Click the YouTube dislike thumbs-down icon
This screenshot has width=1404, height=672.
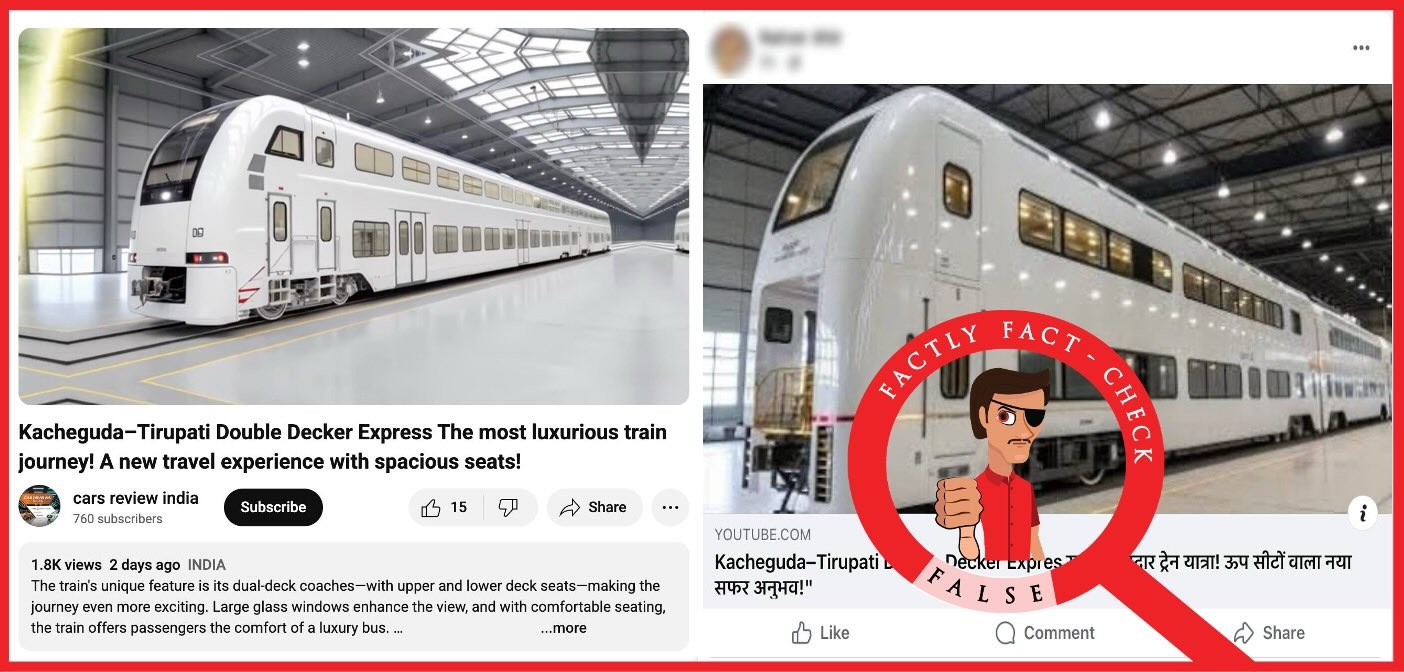tap(508, 508)
